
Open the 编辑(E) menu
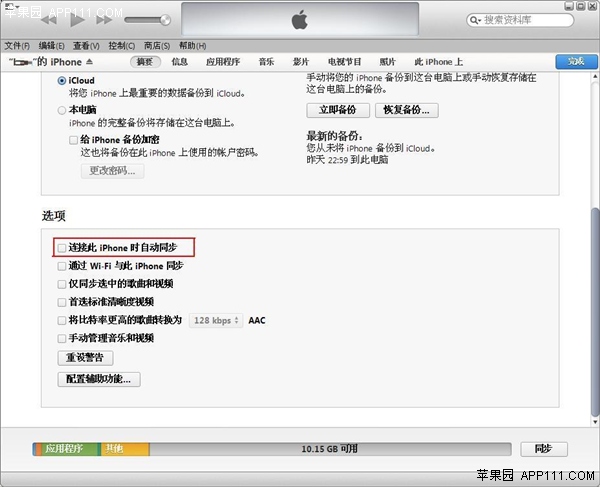click(51, 46)
